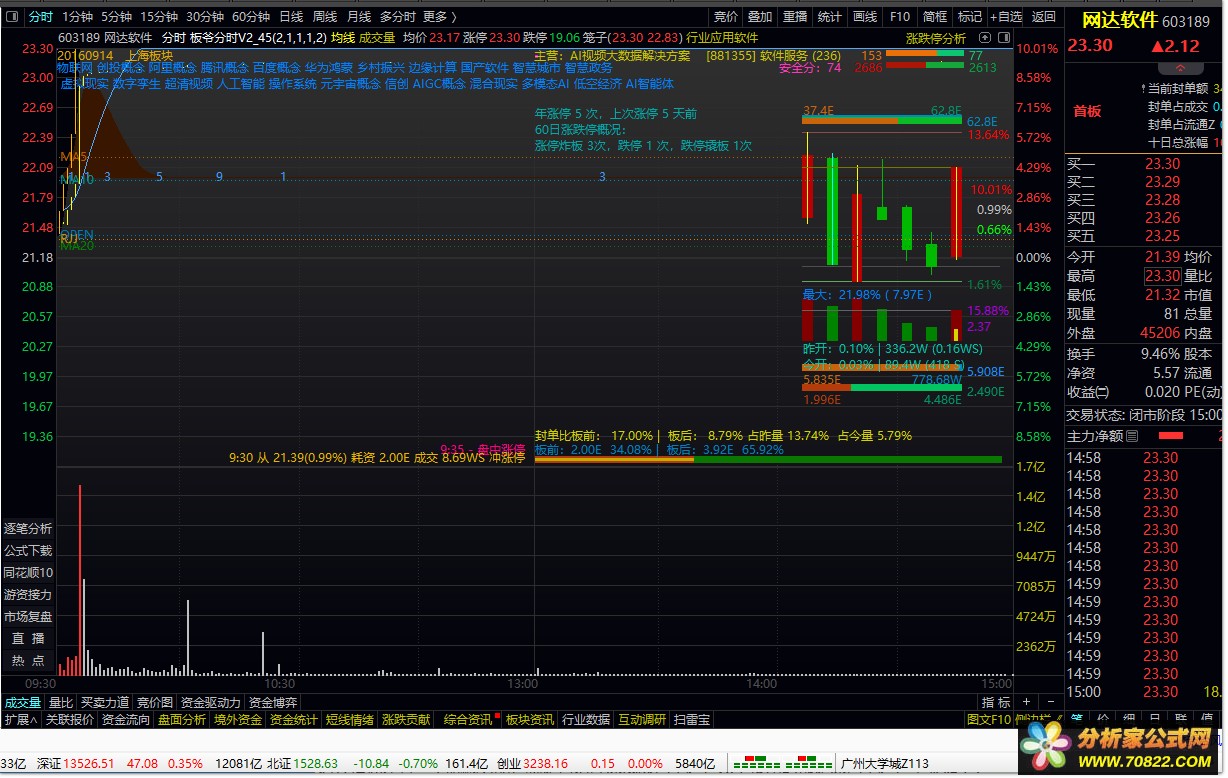This screenshot has height=778, width=1228.
Task: Switch to the 分时 chart tab
Action: pyautogui.click(x=40, y=16)
